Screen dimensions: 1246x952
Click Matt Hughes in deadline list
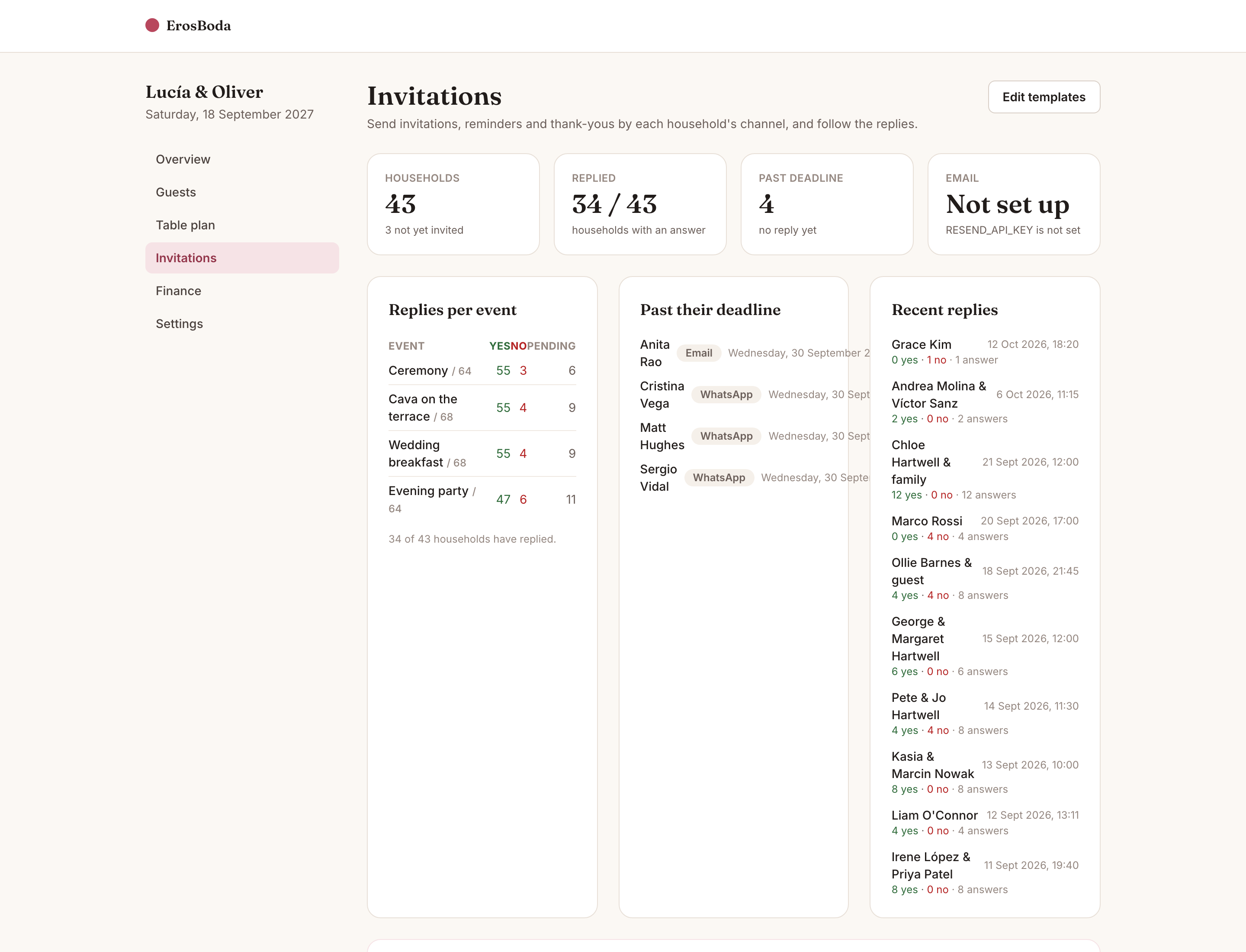(662, 436)
